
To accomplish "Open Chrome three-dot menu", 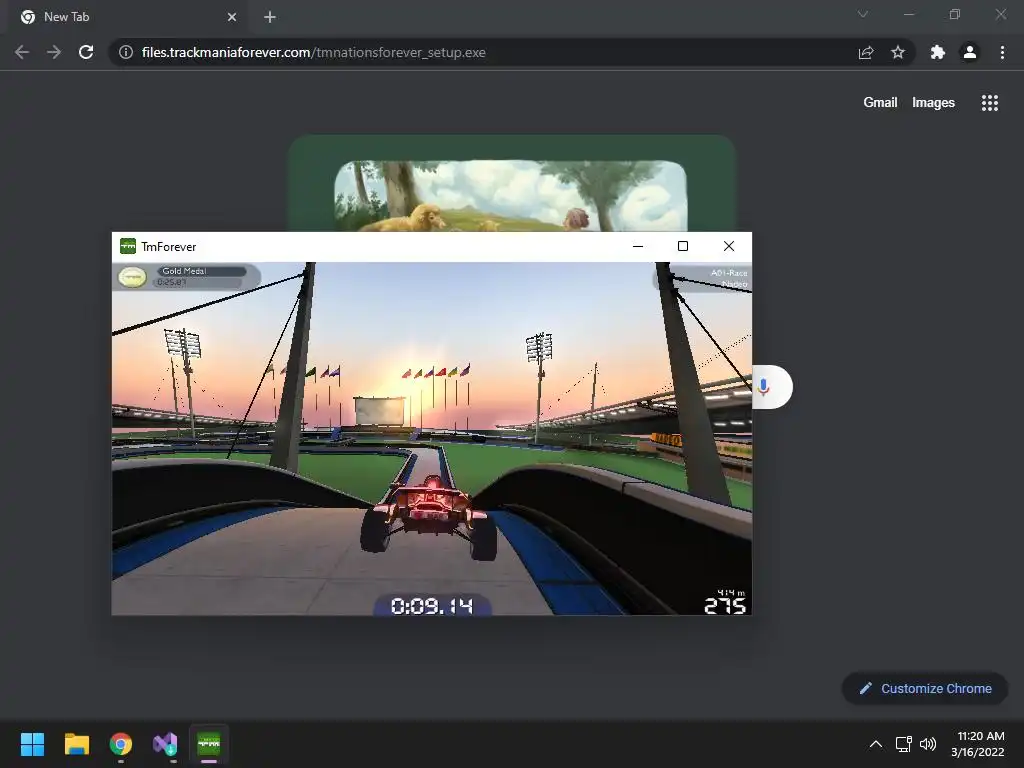I will click(1002, 52).
